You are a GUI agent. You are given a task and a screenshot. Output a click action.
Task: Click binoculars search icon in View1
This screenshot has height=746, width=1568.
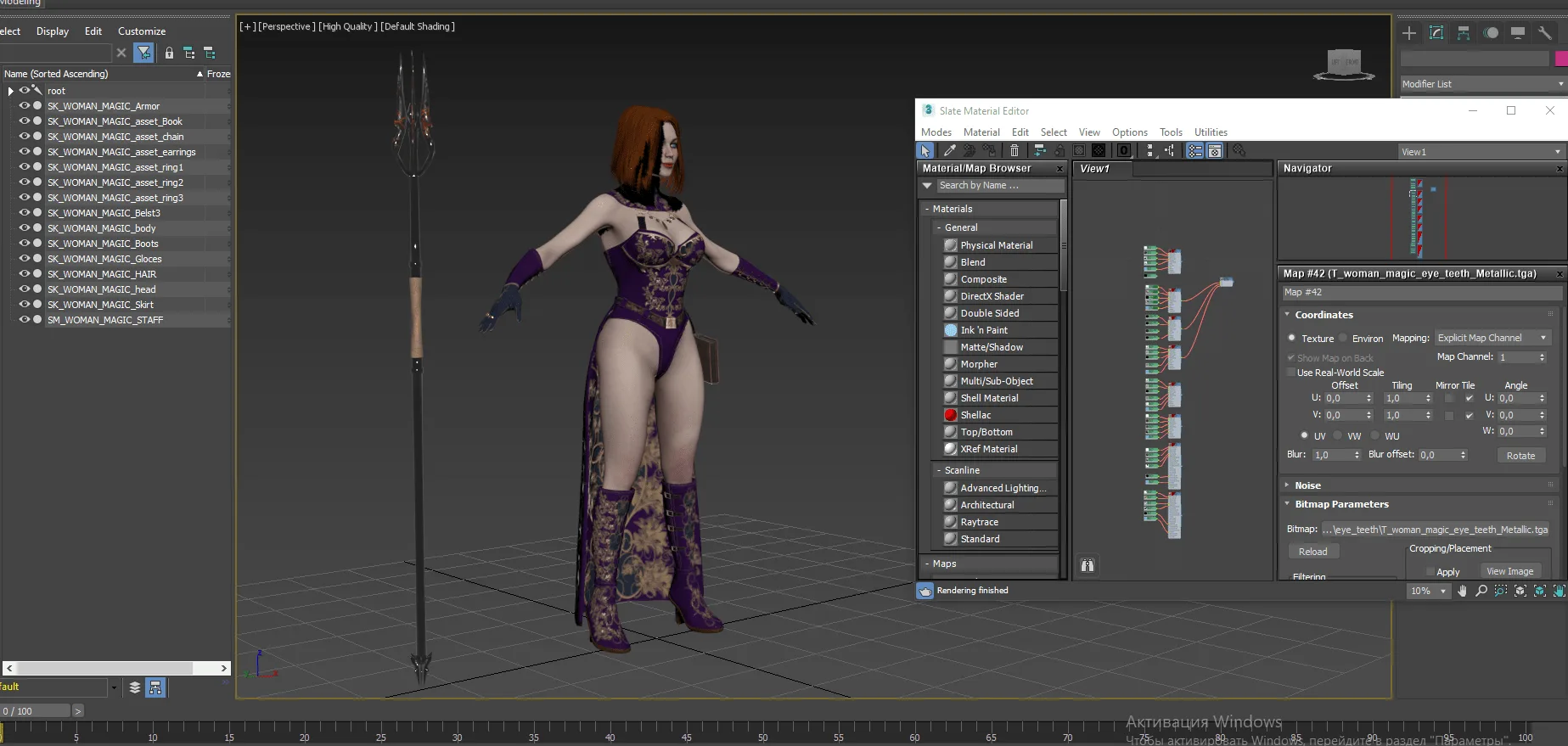(1087, 565)
